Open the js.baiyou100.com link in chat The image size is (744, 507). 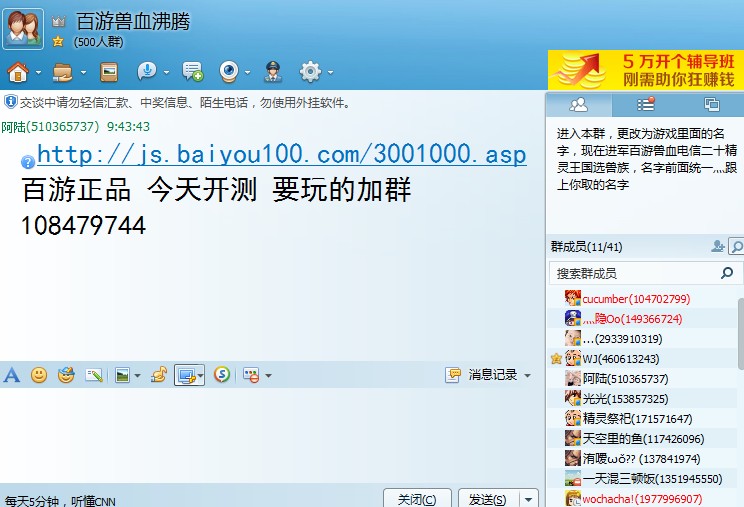[281, 155]
